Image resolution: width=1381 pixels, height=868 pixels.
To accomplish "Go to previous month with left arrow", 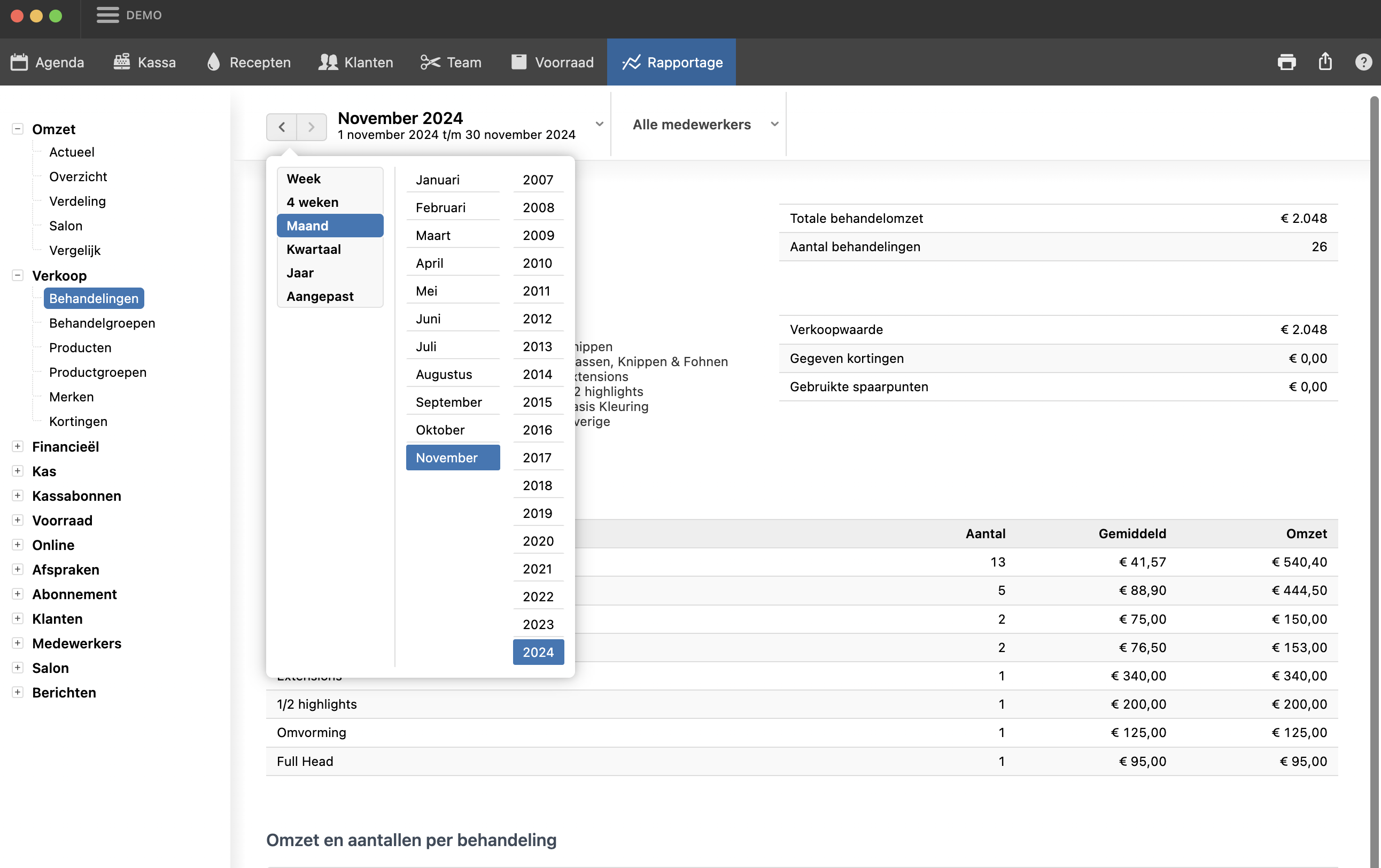I will tap(282, 127).
